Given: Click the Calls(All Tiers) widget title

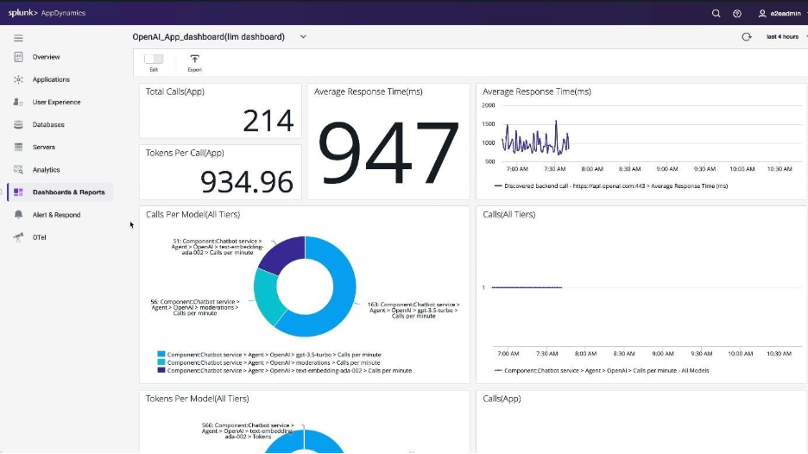Looking at the screenshot, I should [509, 214].
